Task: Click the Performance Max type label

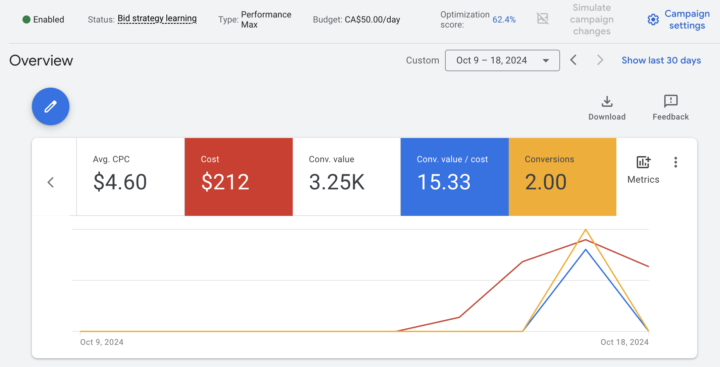Action: (x=266, y=19)
